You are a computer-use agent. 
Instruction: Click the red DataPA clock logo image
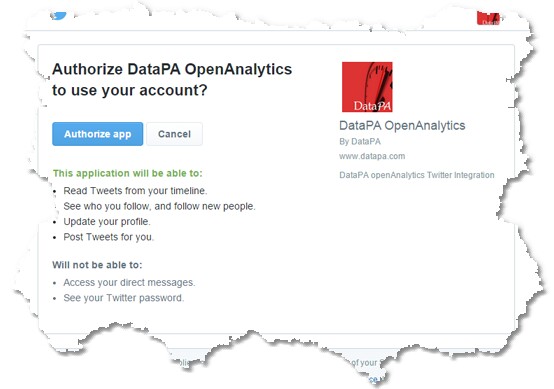click(367, 87)
